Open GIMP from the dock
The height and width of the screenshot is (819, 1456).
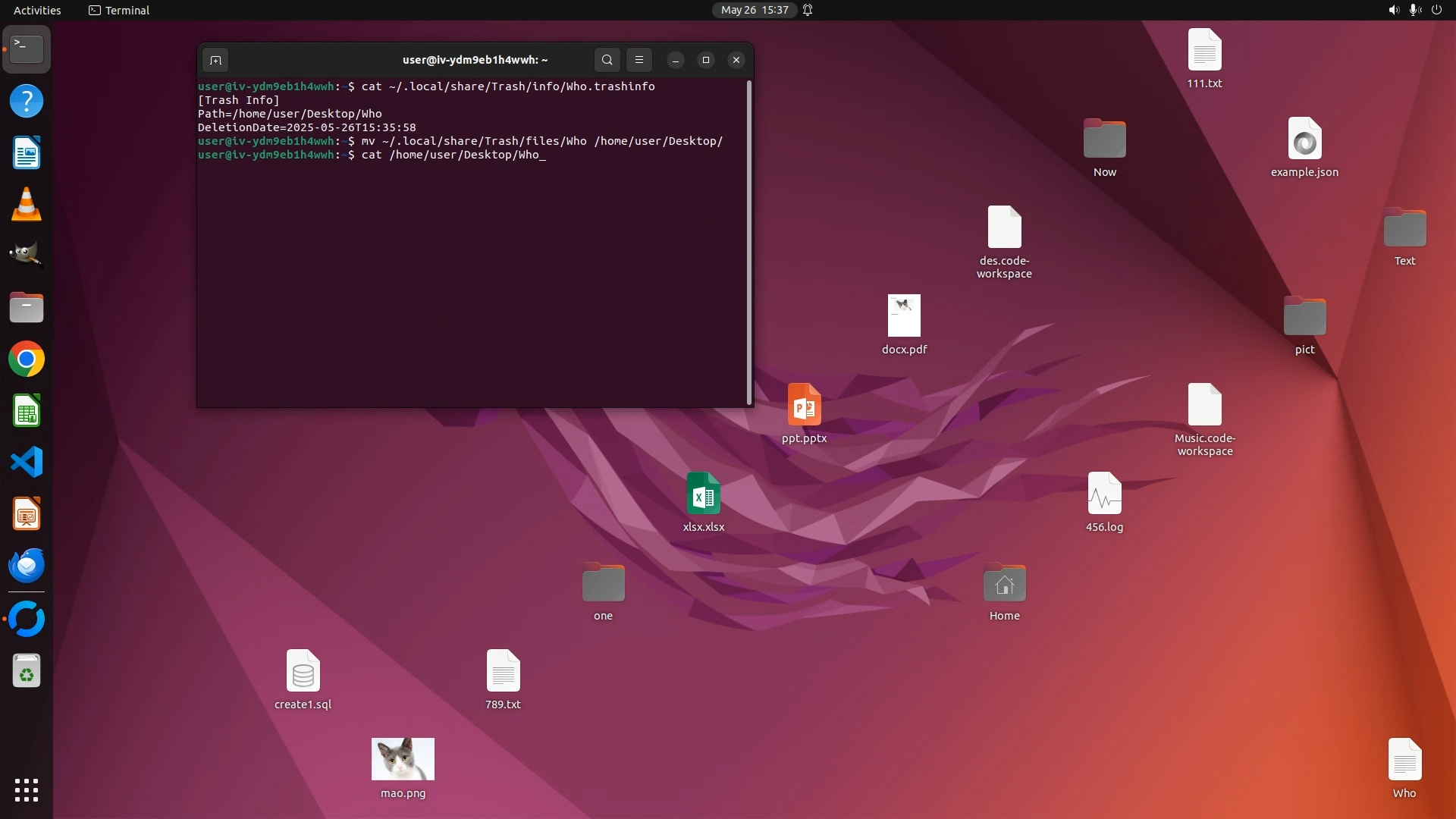click(27, 256)
